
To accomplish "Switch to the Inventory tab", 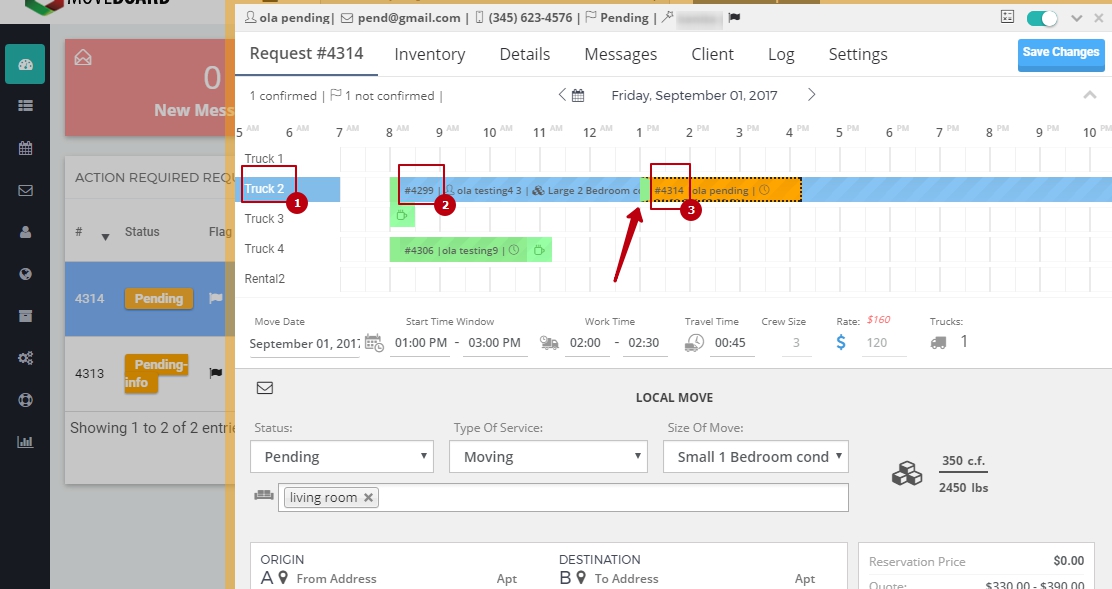I will [430, 54].
